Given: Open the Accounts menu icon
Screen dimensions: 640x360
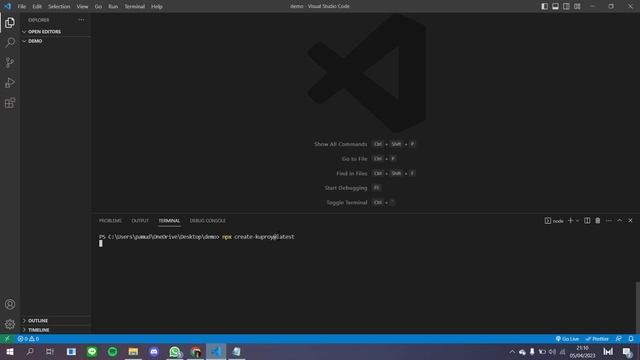Looking at the screenshot, I should point(10,304).
